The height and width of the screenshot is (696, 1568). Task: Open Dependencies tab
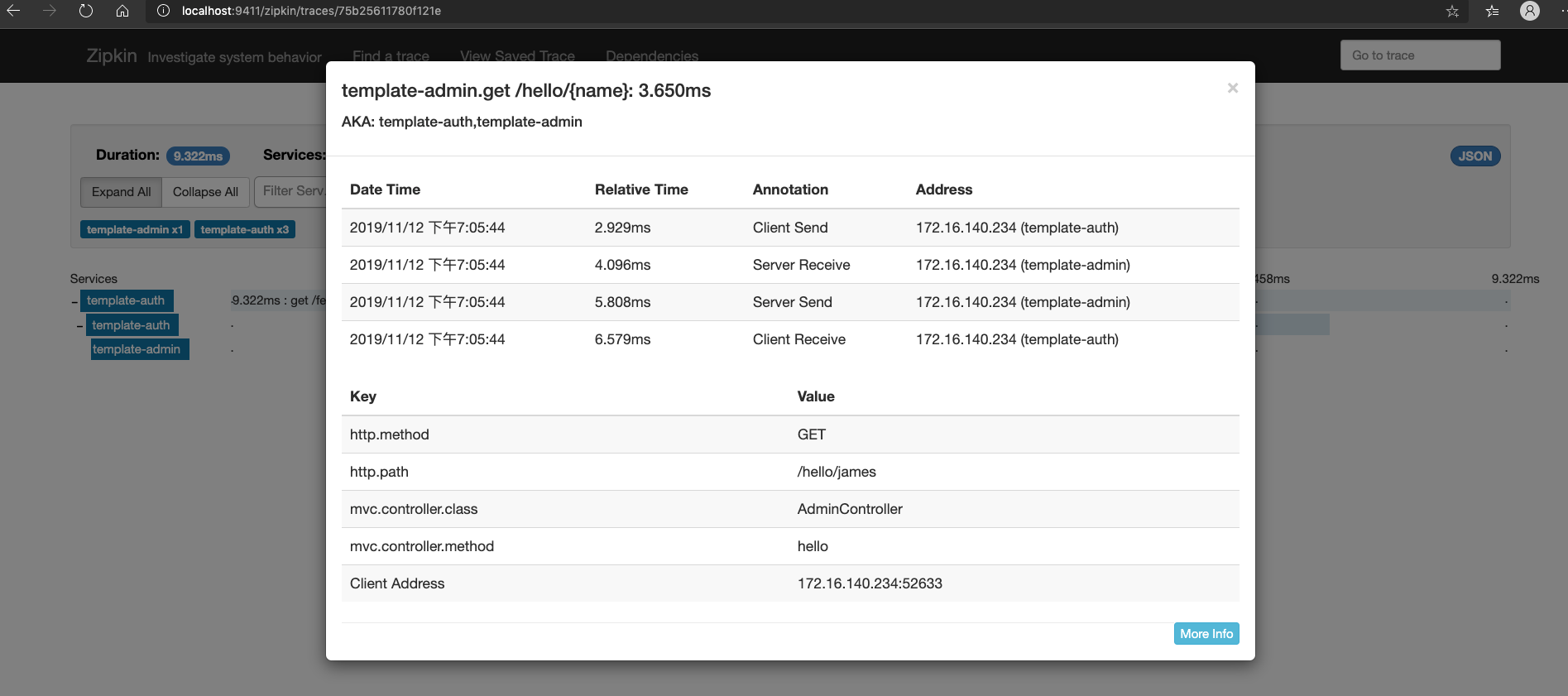click(x=652, y=56)
